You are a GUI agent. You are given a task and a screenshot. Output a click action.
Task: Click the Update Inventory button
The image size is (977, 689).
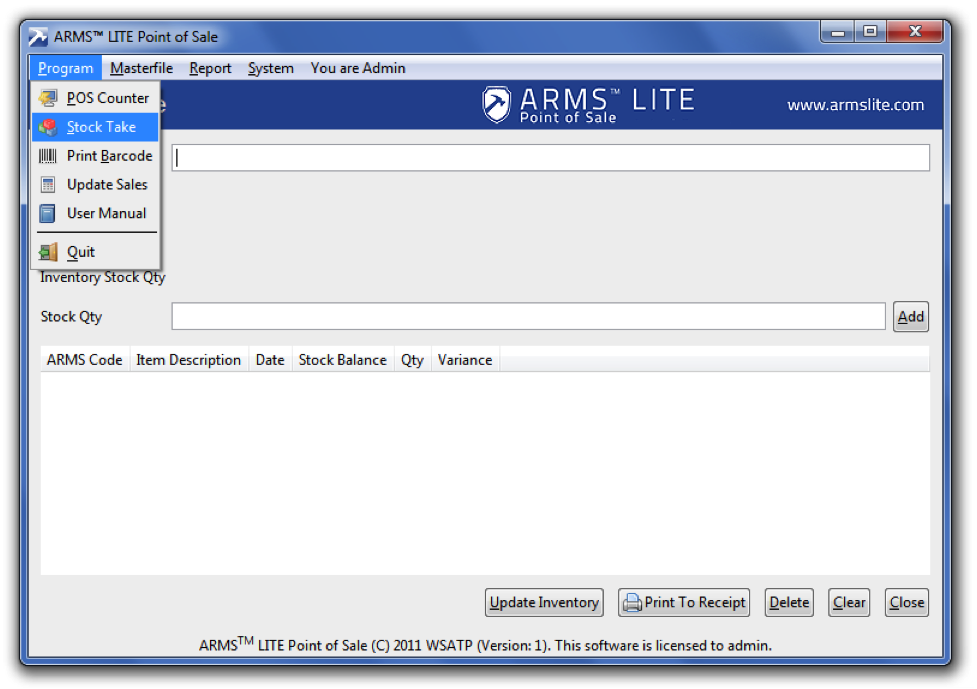(x=544, y=602)
